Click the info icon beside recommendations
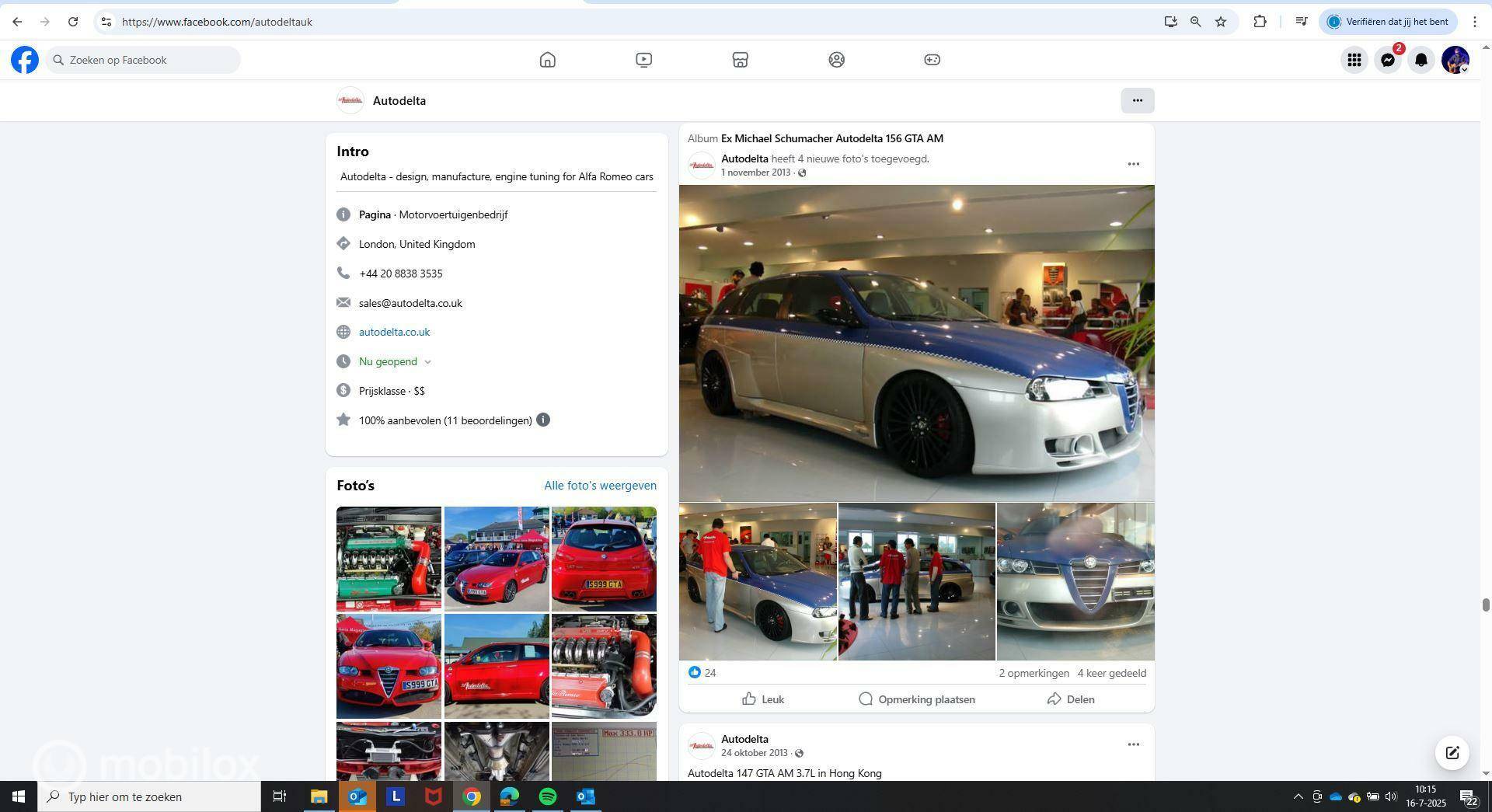The image size is (1492, 812). tap(543, 420)
